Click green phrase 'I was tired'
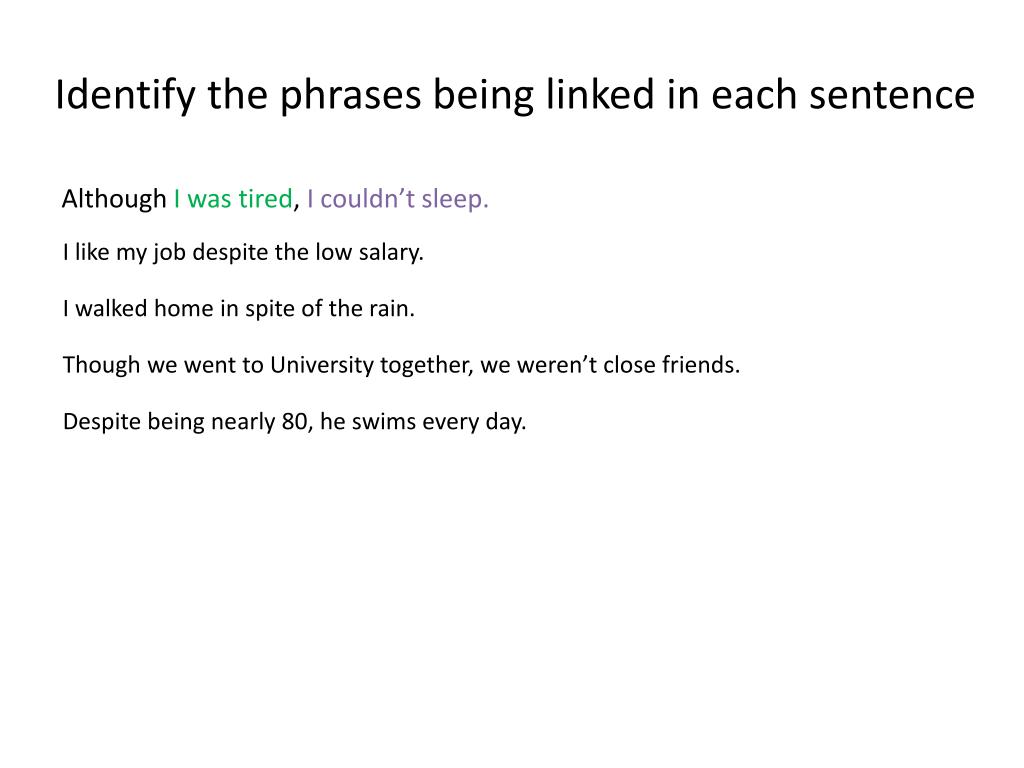 click(233, 199)
